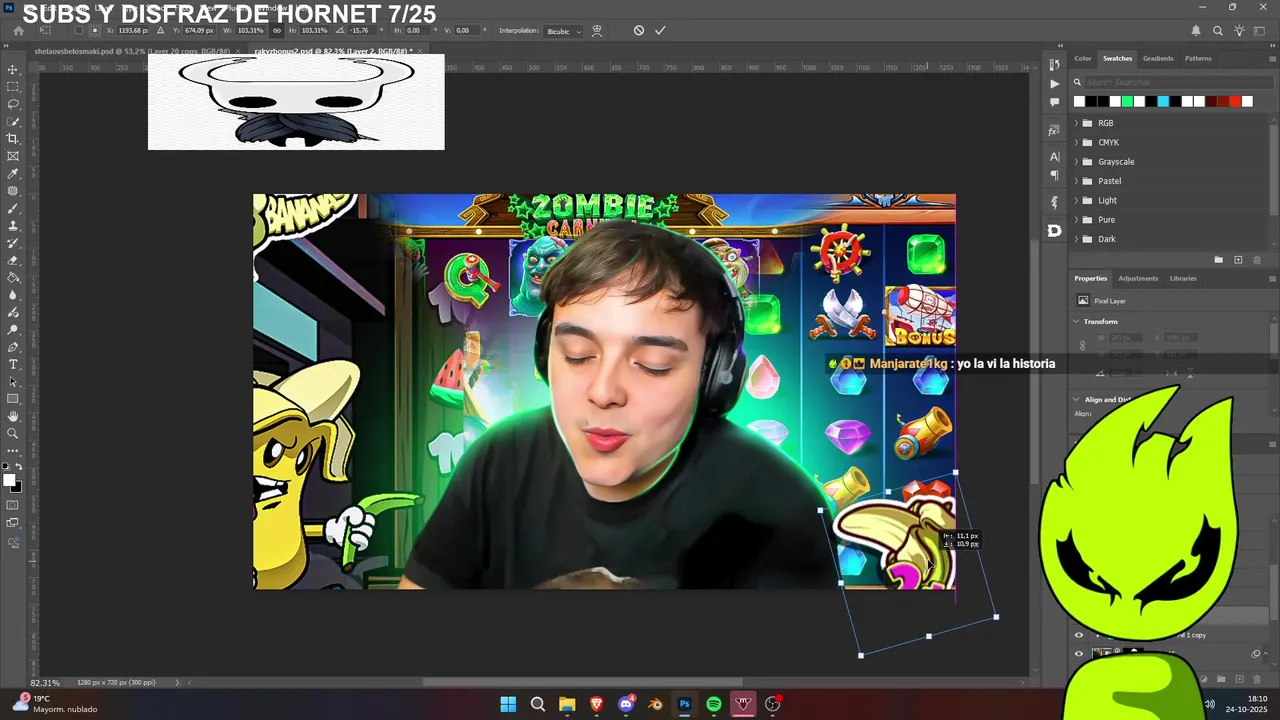Expand the Dark swatch group
The image size is (1280, 720).
[x=1076, y=239]
